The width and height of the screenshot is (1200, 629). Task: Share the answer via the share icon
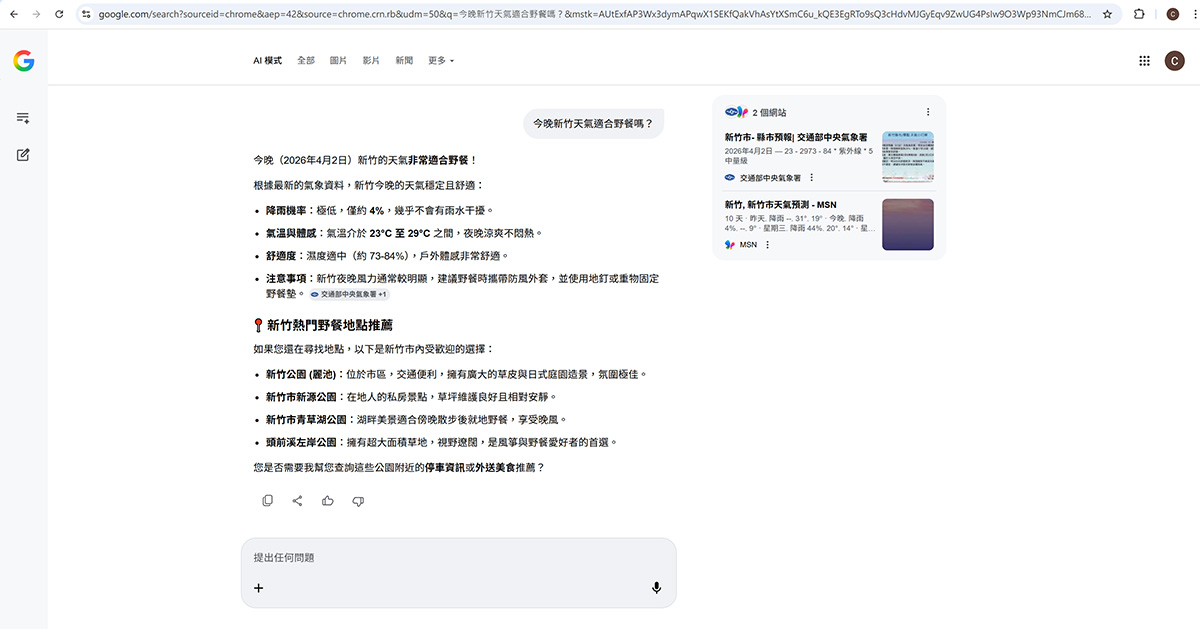pyautogui.click(x=297, y=500)
